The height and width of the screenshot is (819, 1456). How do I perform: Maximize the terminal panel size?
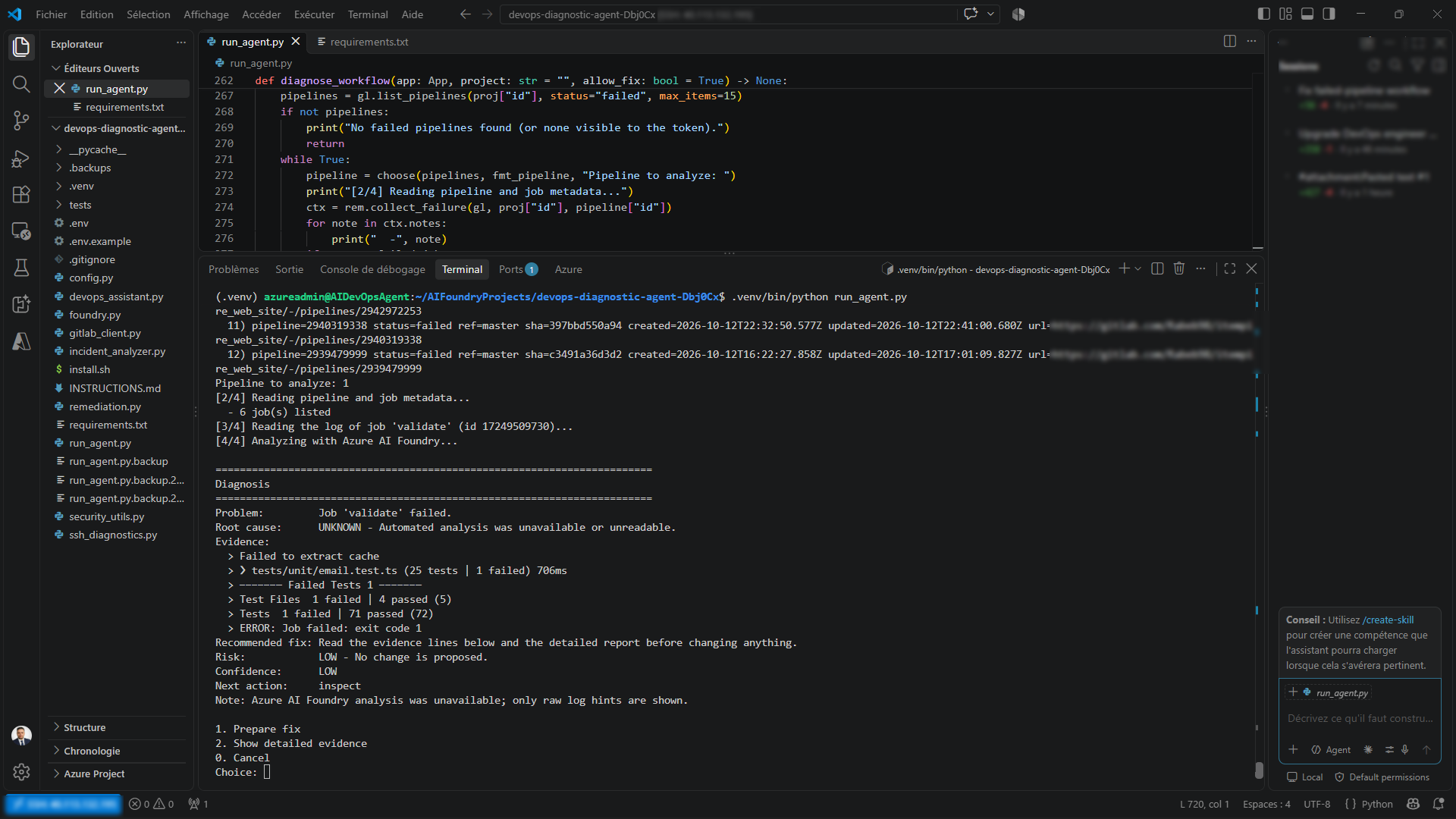1230,268
